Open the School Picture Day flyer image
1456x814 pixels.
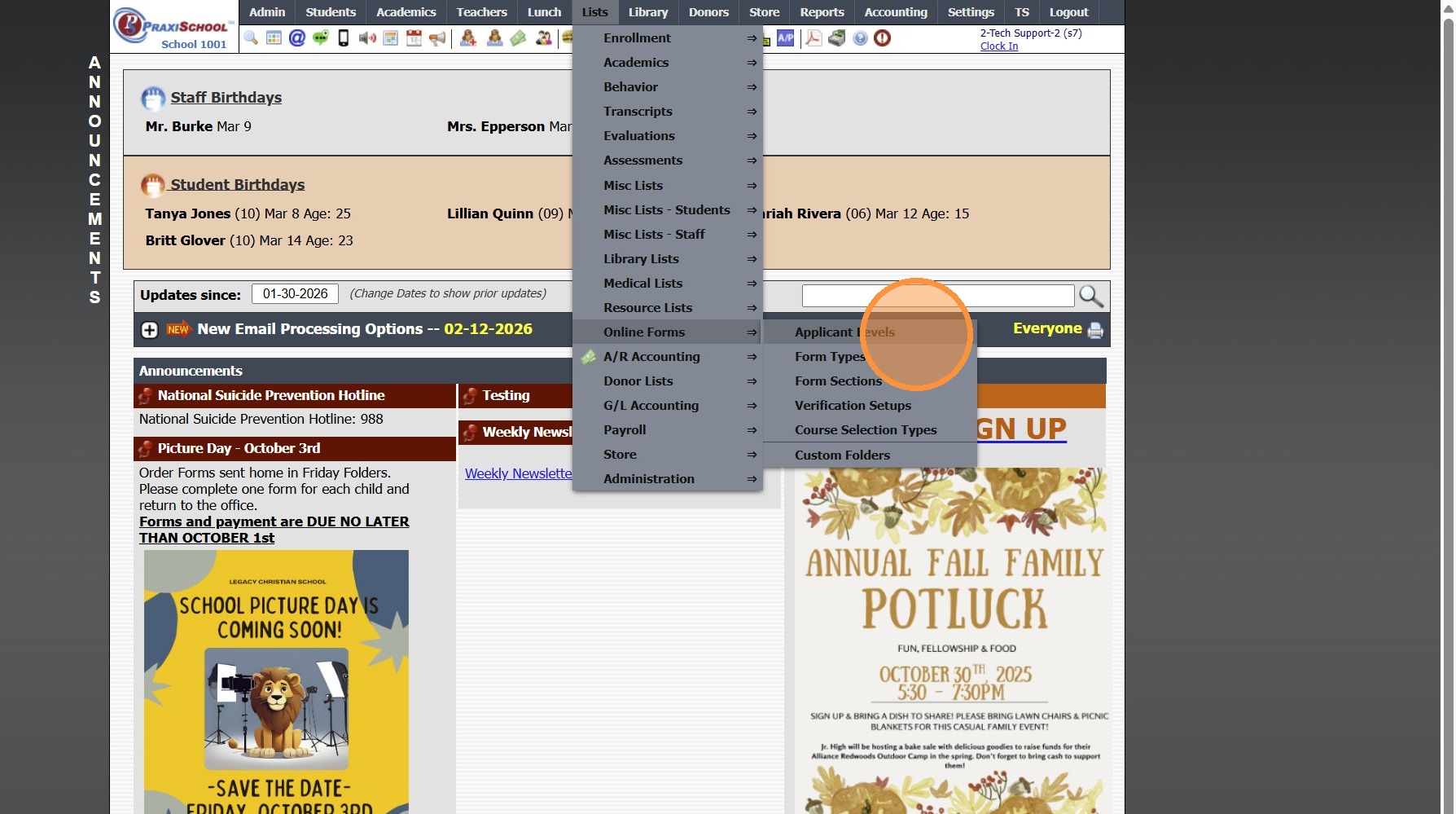click(276, 682)
